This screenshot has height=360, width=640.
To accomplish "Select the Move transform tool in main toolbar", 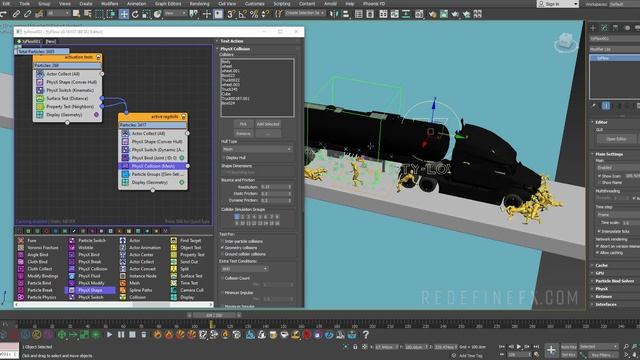I will (x=124, y=14).
